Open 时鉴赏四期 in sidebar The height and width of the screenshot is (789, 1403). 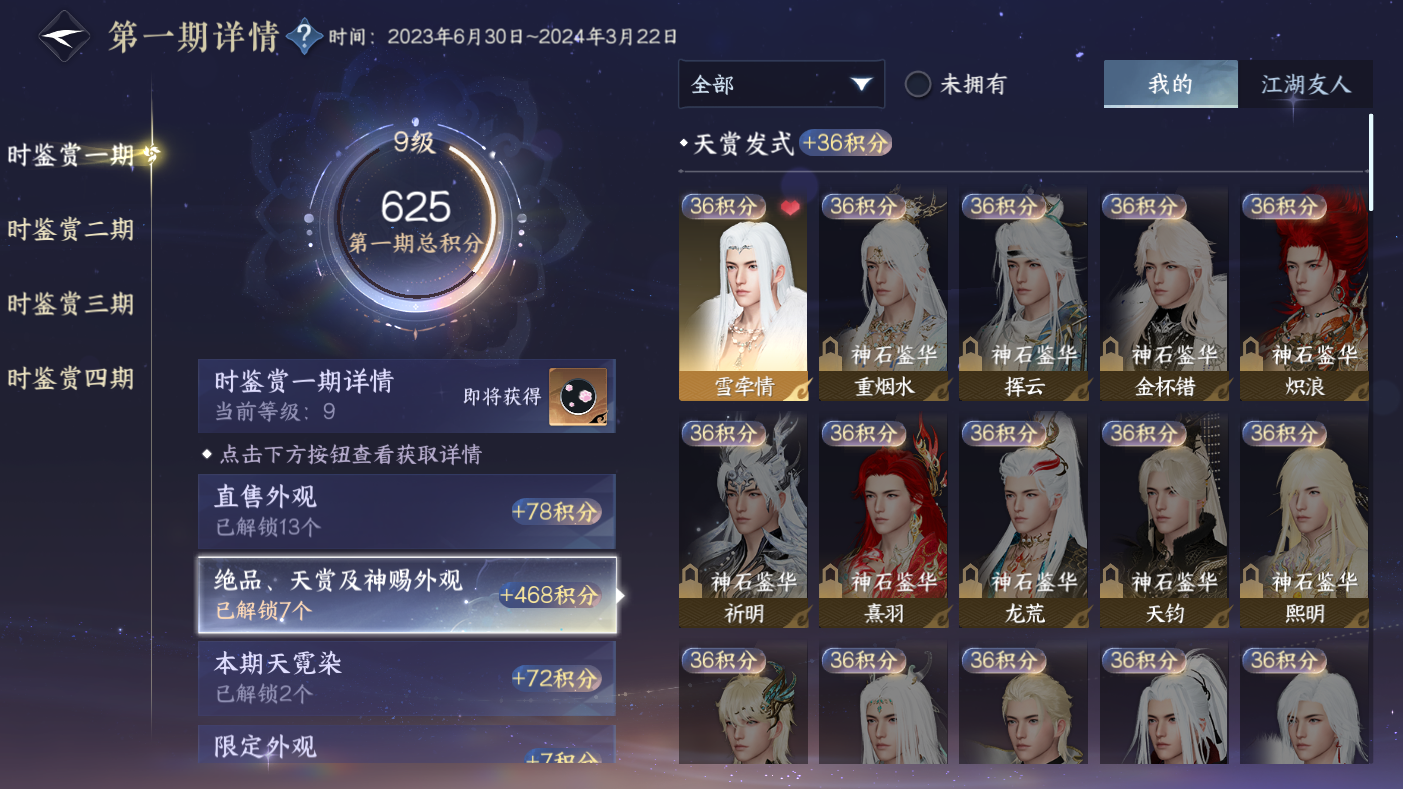(x=71, y=378)
